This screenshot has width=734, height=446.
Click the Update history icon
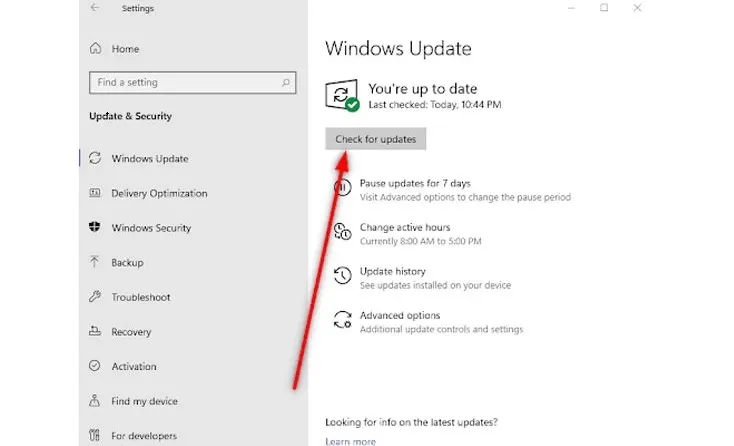click(x=342, y=276)
